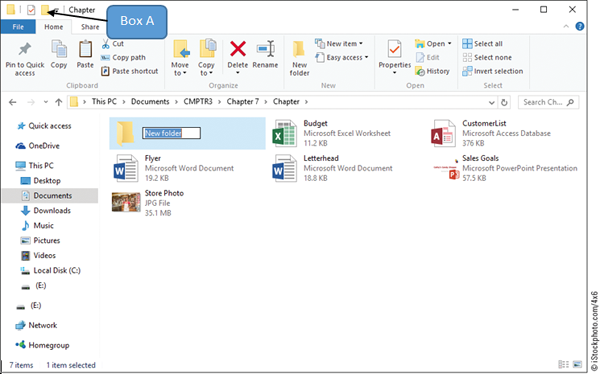
Task: Click the Rename ribbon icon
Action: tap(265, 49)
